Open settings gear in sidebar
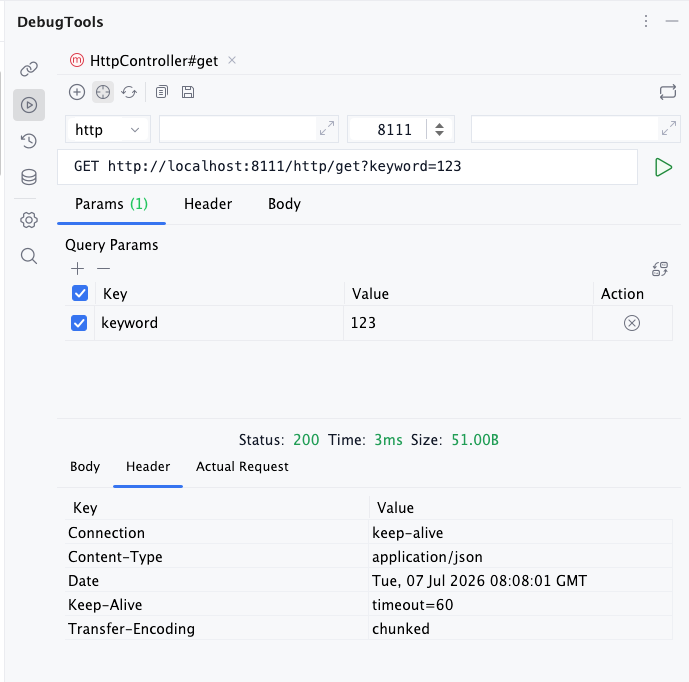The width and height of the screenshot is (689, 682). (x=29, y=220)
